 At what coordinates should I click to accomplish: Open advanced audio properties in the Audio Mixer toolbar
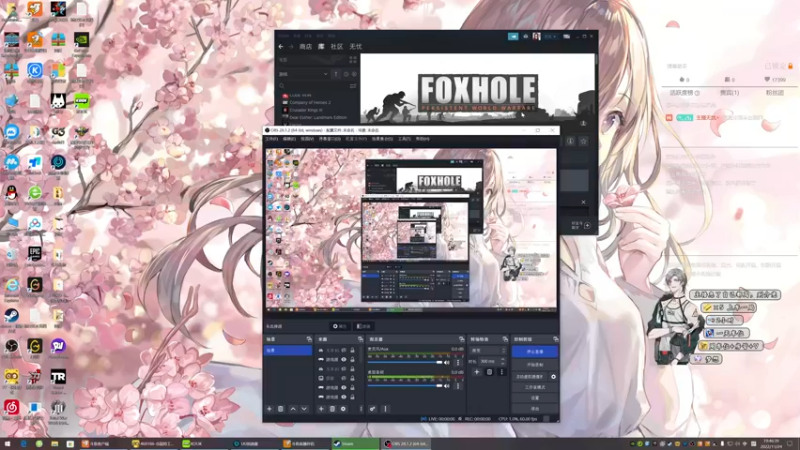372,409
